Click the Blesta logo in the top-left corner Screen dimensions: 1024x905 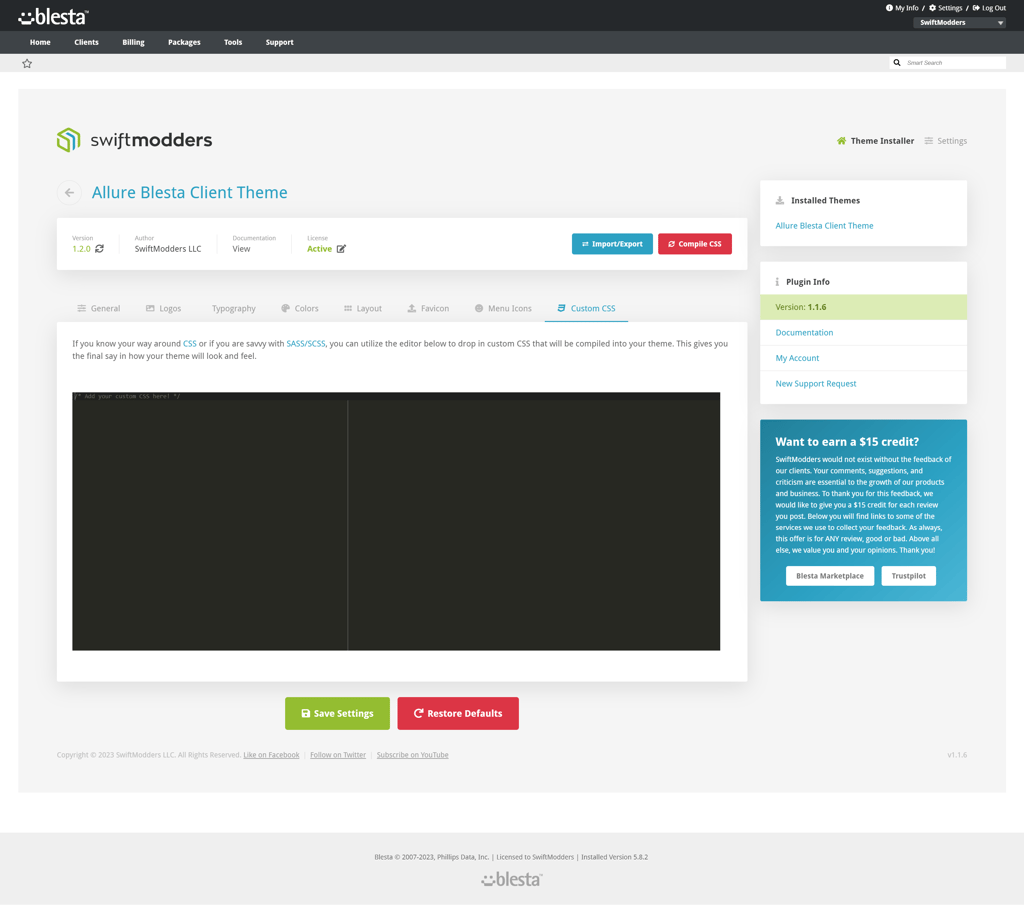[x=52, y=16]
